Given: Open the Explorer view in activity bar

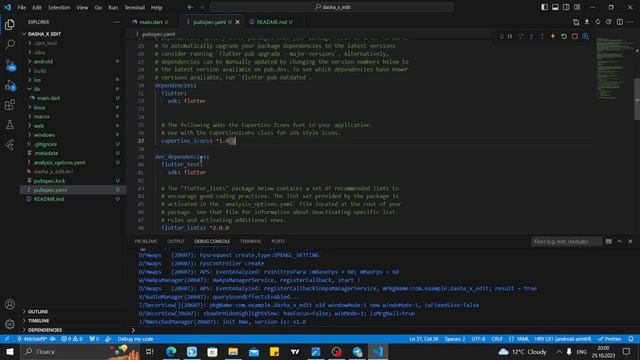Looking at the screenshot, I should pos(10,24).
